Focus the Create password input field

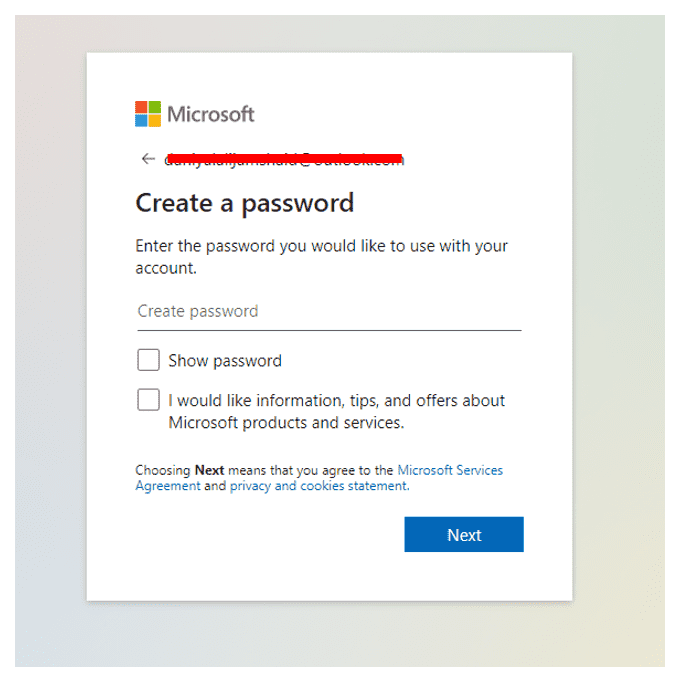coord(328,311)
